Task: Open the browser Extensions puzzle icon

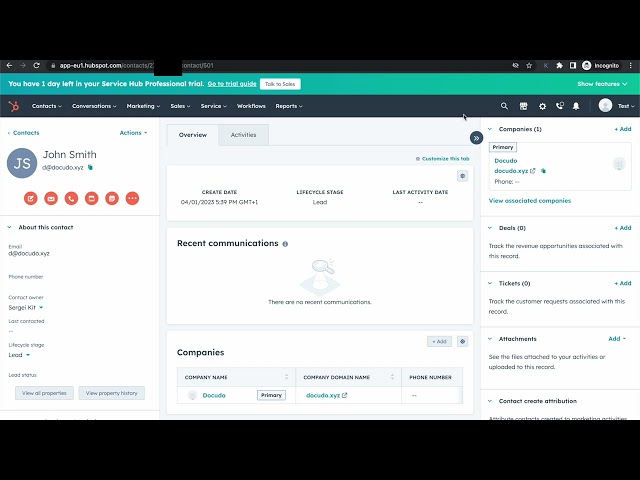Action: click(x=559, y=65)
